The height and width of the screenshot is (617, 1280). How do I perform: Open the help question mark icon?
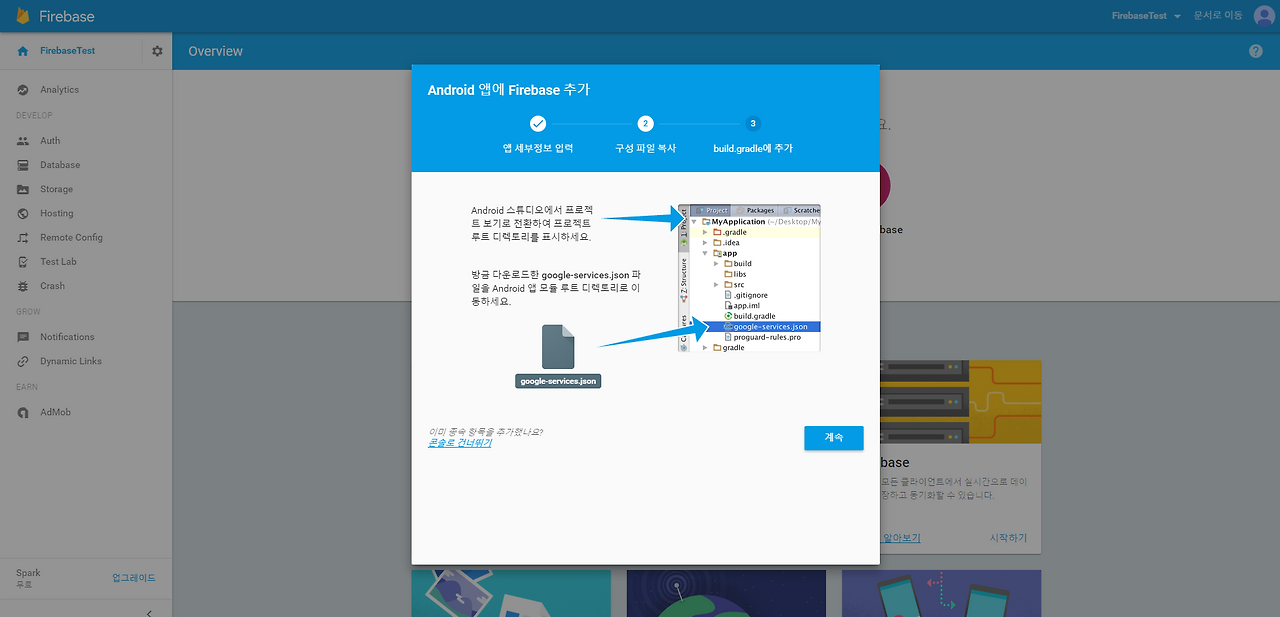click(1256, 51)
